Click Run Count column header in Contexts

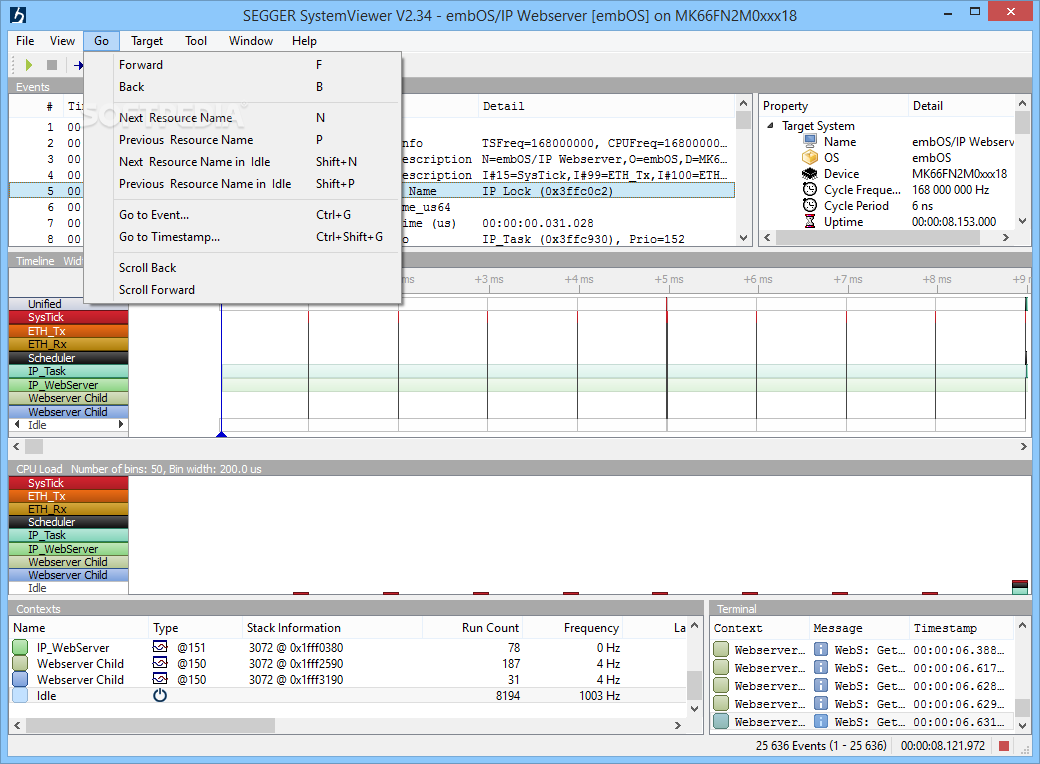(x=472, y=628)
